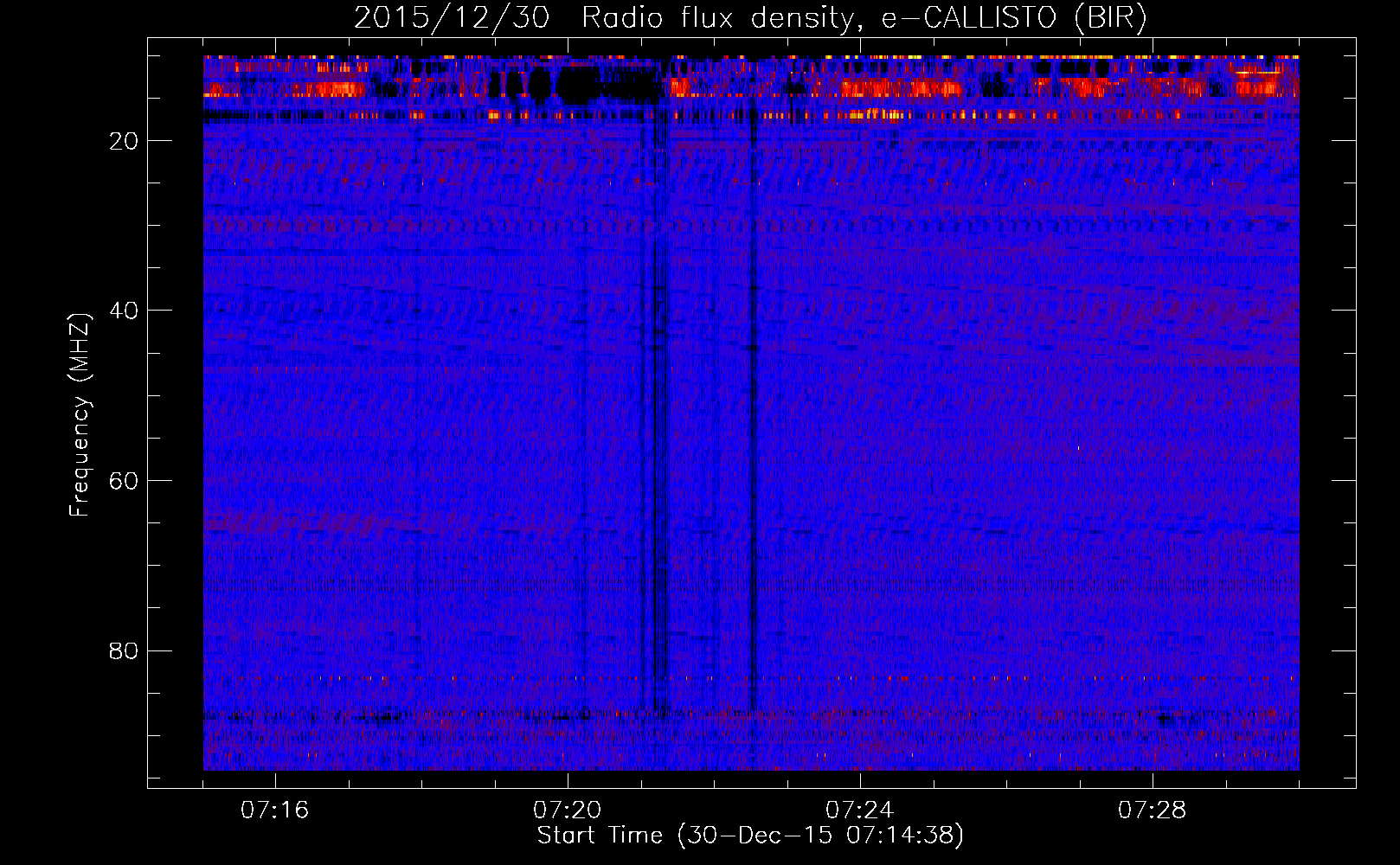Click the 40 MHz frequency tick label
Viewport: 1400px width, 865px height.
point(124,311)
